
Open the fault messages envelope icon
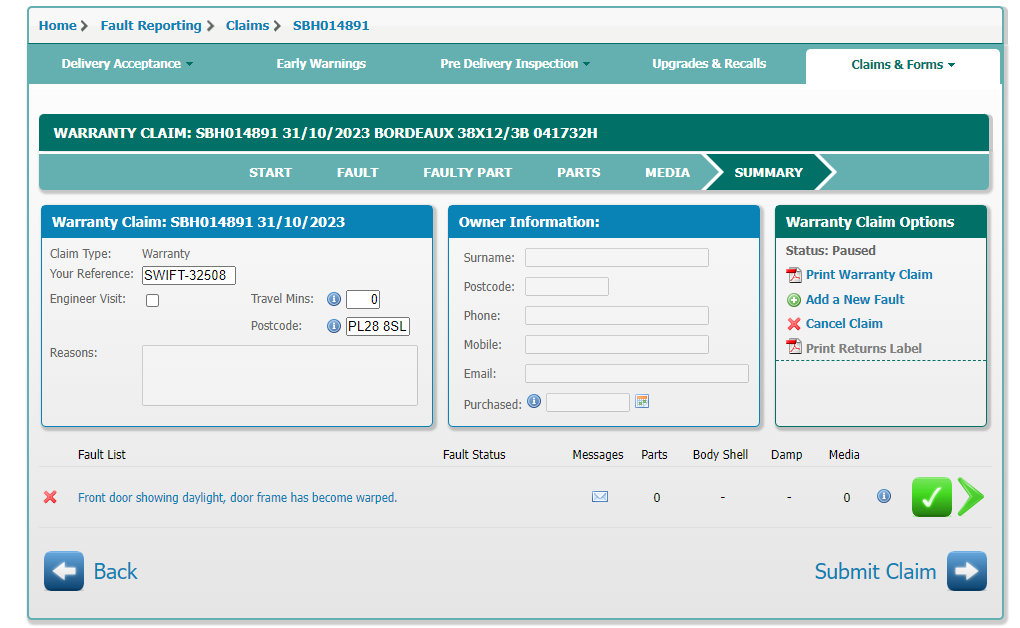pyautogui.click(x=600, y=497)
